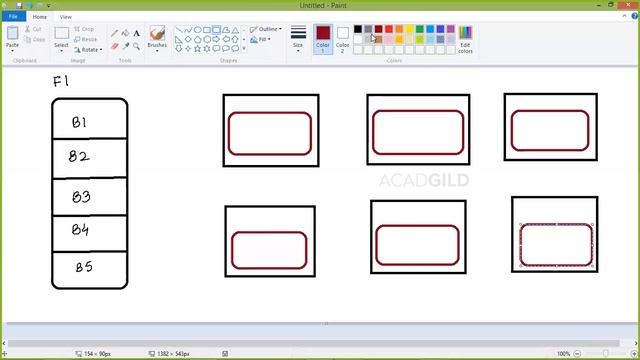640x360 pixels.
Task: Choose the Down arrow shape
Action: point(179,49)
